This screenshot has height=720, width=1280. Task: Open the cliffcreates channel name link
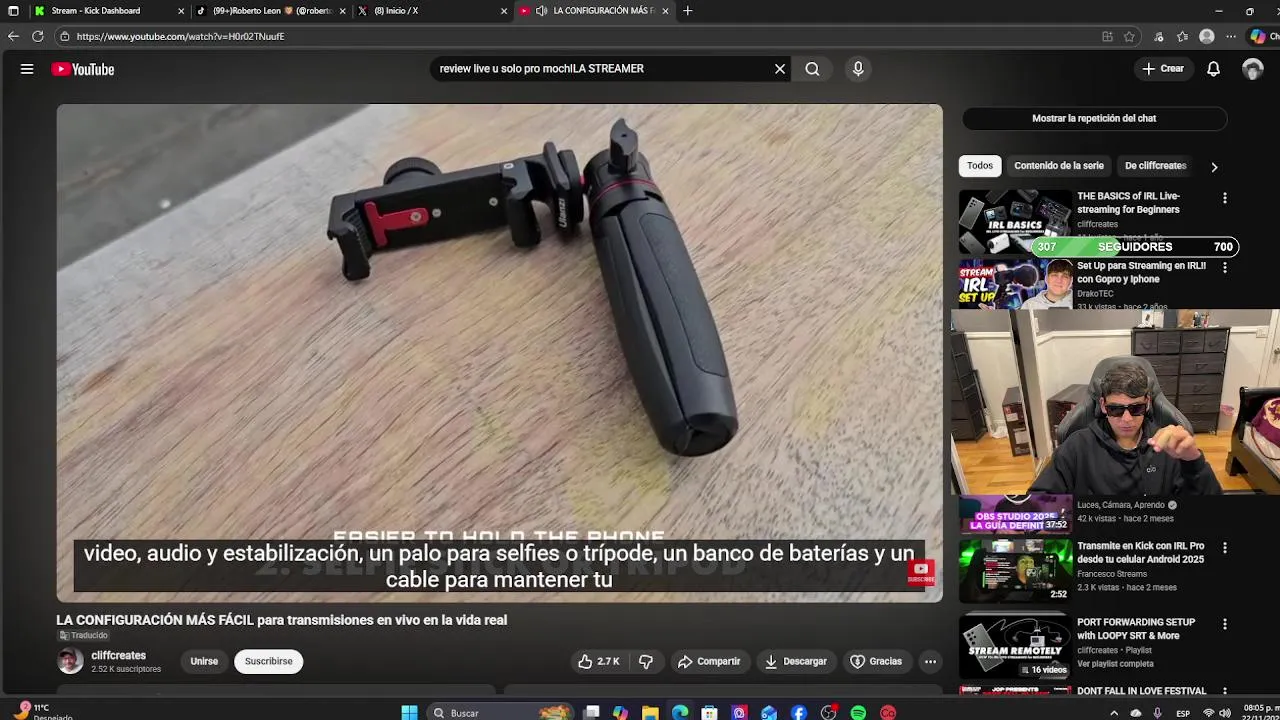click(x=118, y=655)
